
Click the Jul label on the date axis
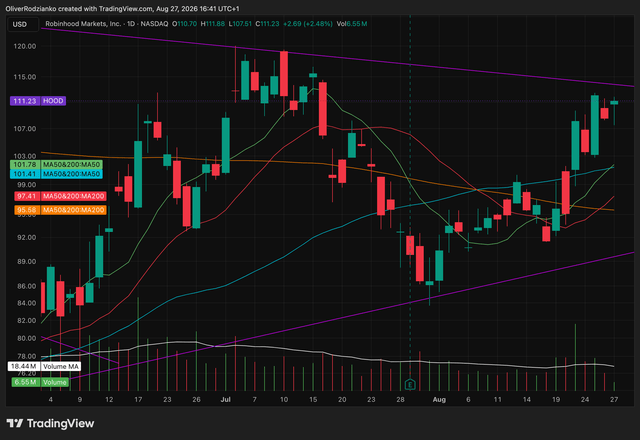point(225,400)
